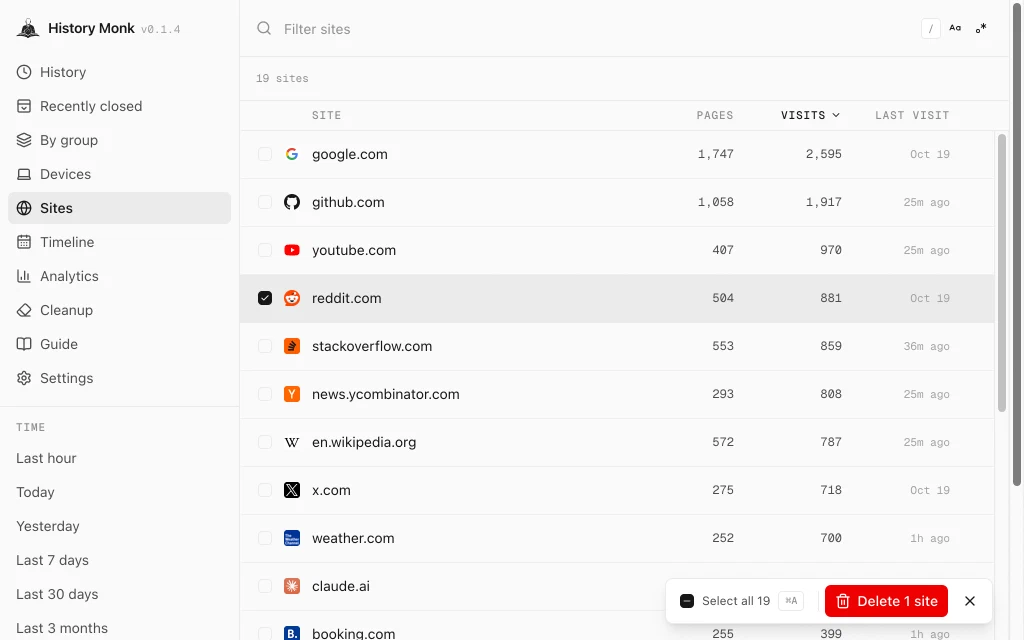Screen dimensions: 1024x640
Task: Filter time to Last 7 days
Action: click(52, 560)
